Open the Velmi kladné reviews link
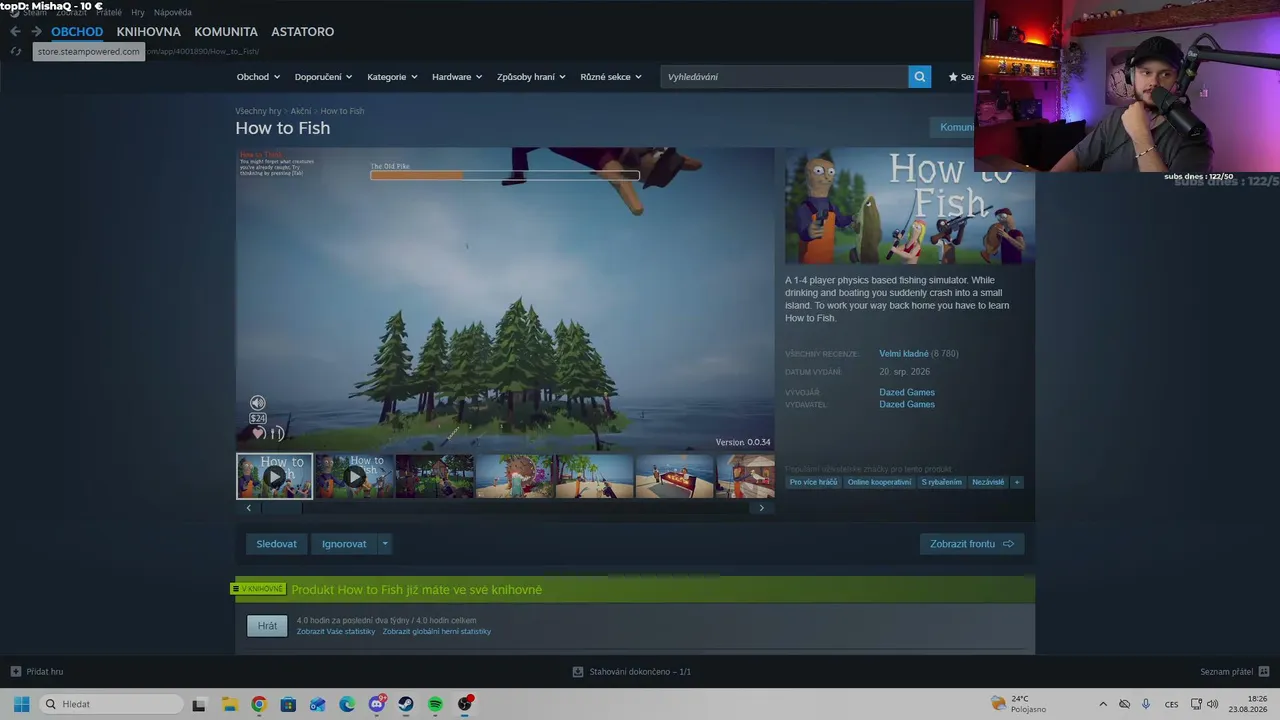Screen dimensions: 1280x720 pyautogui.click(x=904, y=354)
